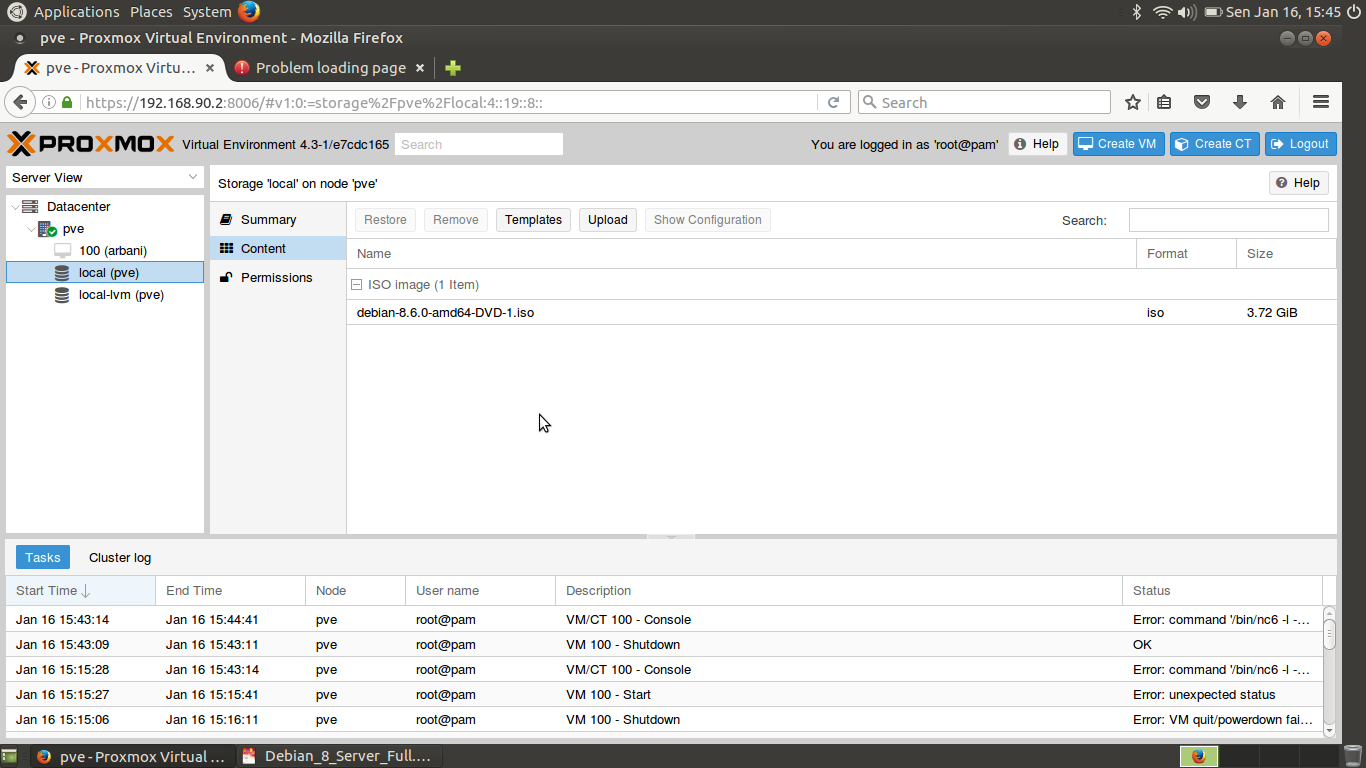This screenshot has height=768, width=1366.
Task: Click the Firefox launcher icon in top panel
Action: (249, 12)
